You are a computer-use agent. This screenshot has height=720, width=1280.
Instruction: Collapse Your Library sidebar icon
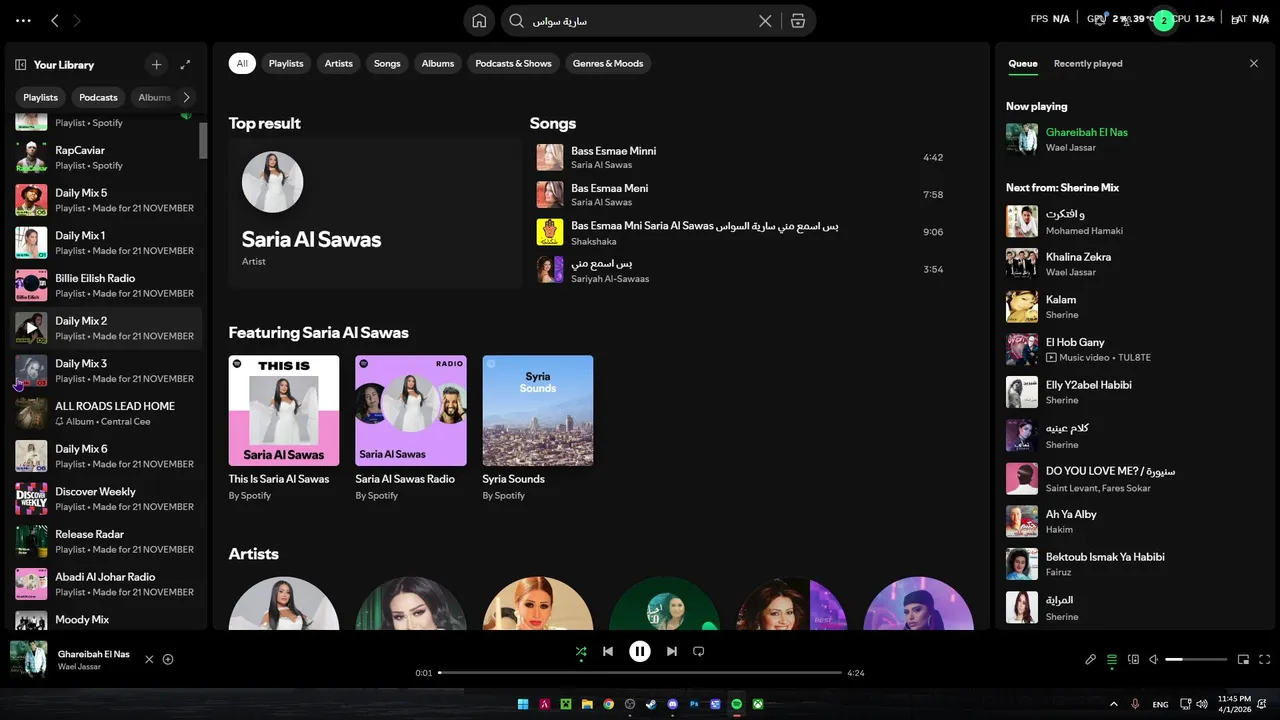tap(20, 65)
